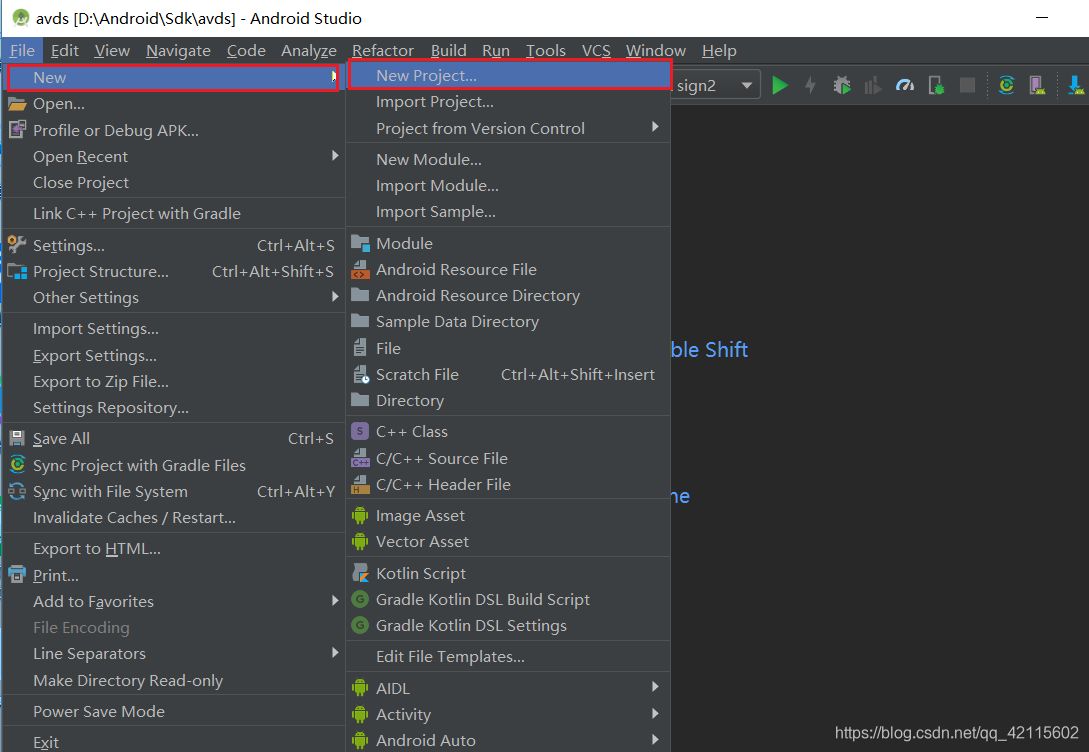Expand the AIDL submenu arrow
This screenshot has height=752, width=1089.
tap(654, 687)
